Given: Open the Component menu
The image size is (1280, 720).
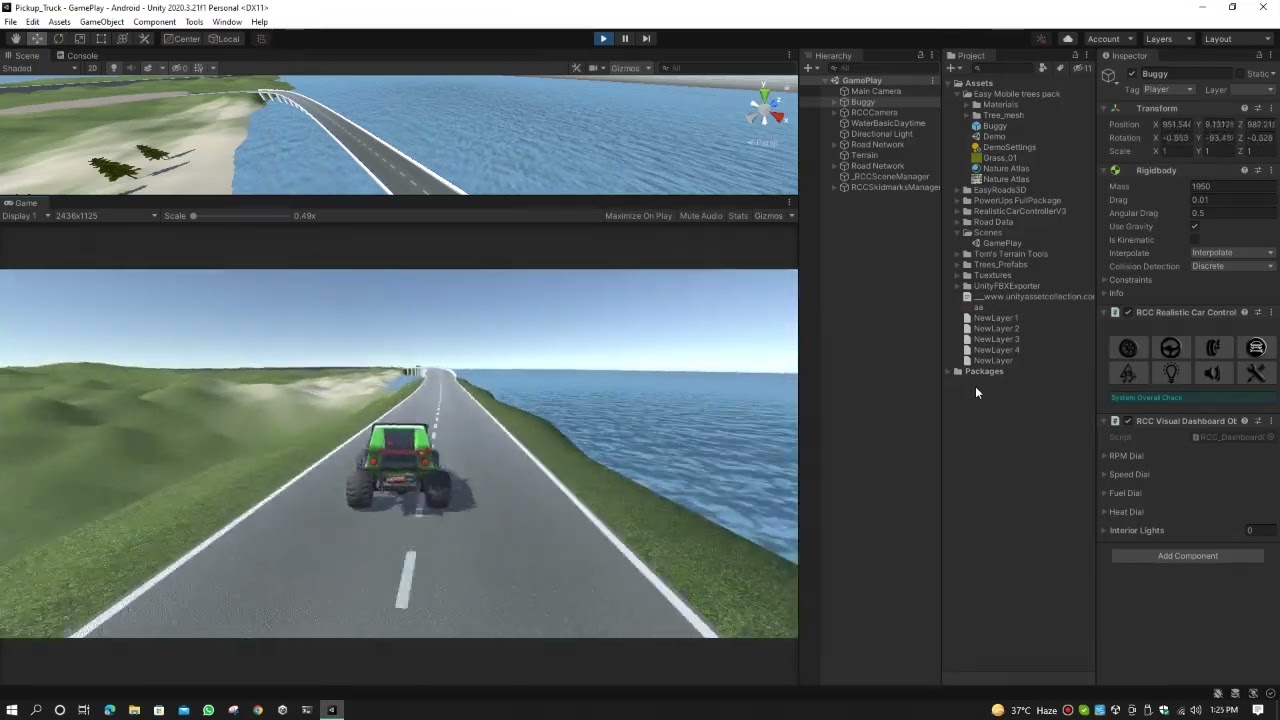Looking at the screenshot, I should (154, 22).
